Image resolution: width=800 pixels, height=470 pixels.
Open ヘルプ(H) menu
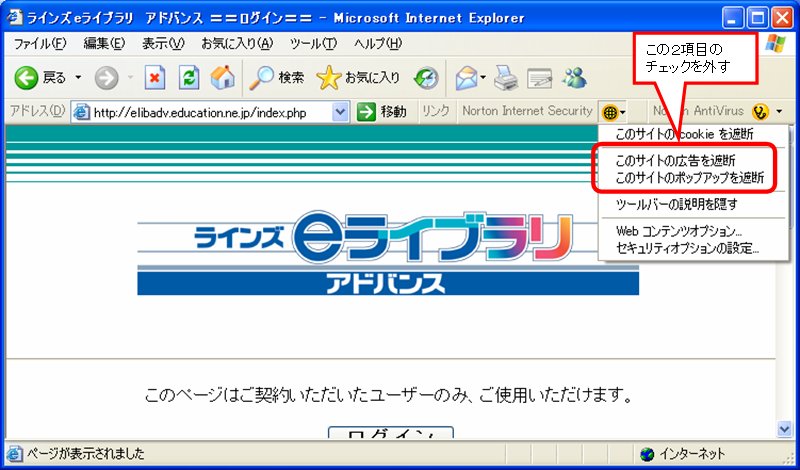point(378,44)
